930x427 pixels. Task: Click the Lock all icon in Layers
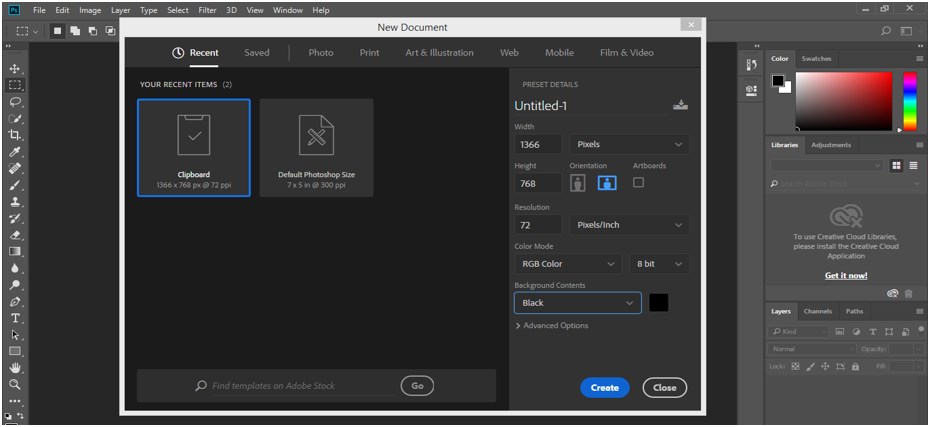point(855,367)
